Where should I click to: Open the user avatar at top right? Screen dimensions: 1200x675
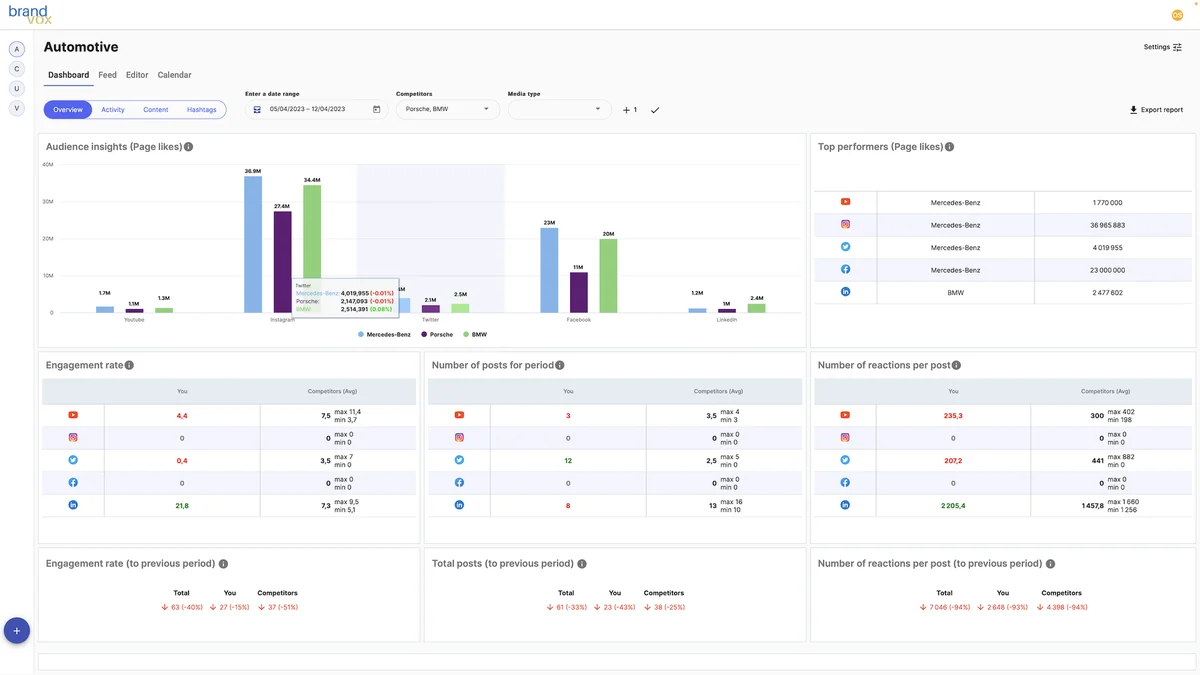coord(1177,14)
